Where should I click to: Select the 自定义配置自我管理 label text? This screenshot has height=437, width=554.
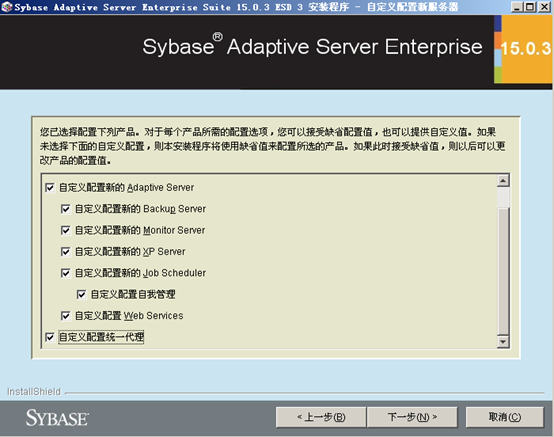133,294
